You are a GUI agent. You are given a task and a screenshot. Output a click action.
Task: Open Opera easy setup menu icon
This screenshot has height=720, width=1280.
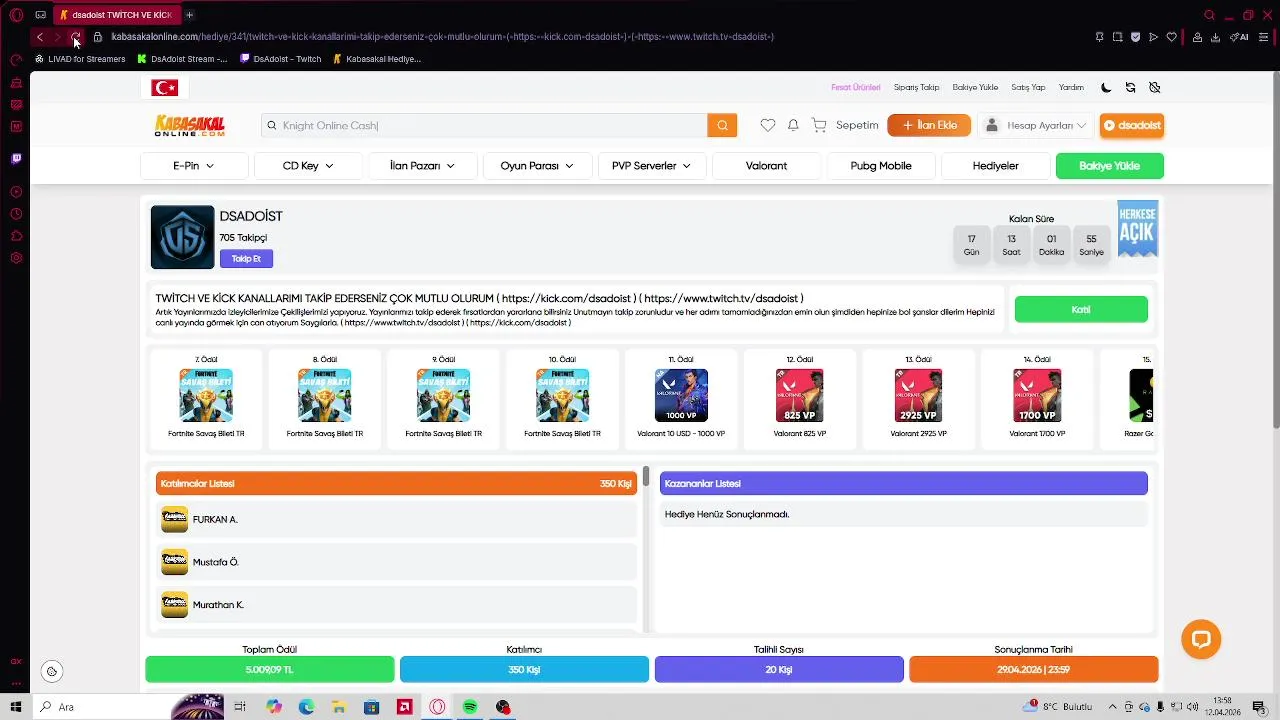[x=1264, y=37]
